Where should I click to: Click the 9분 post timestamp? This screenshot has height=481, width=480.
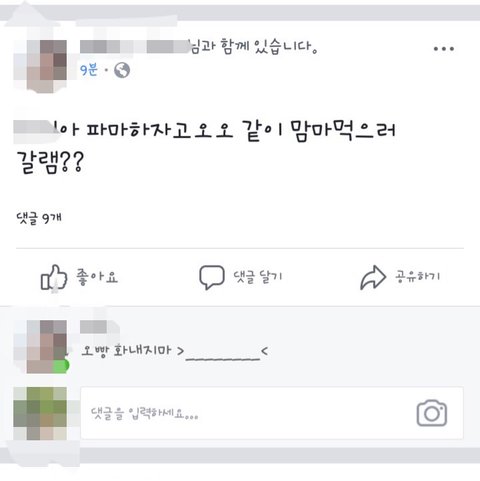point(89,70)
